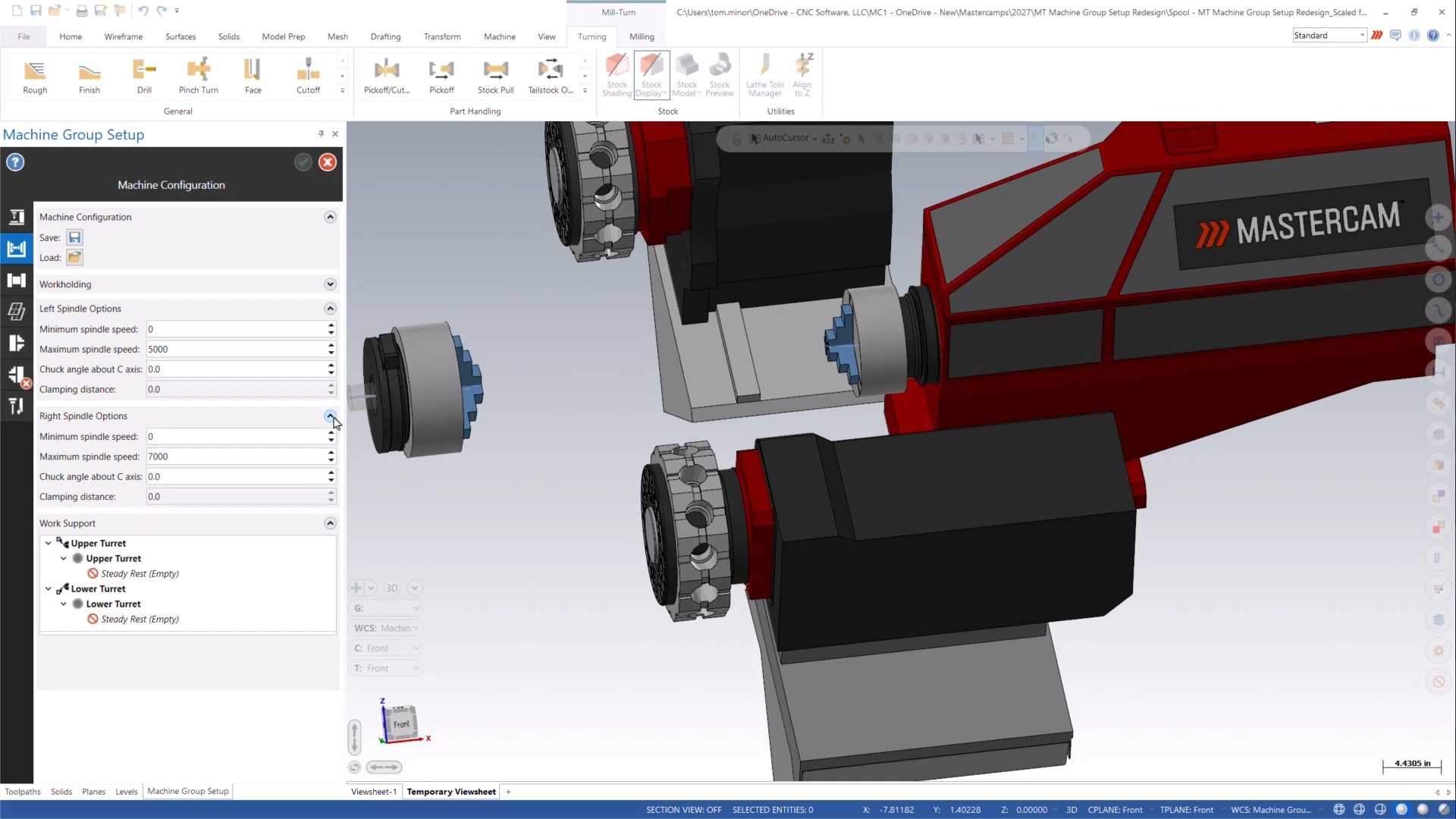
Task: Select the Cutoff operation
Action: pyautogui.click(x=308, y=77)
